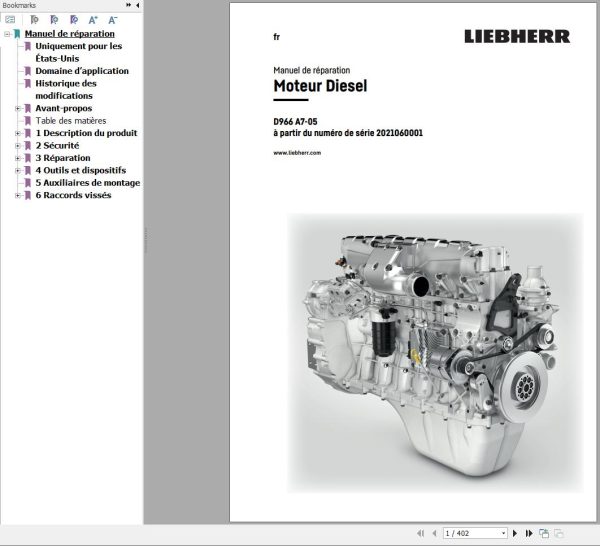Image resolution: width=600 pixels, height=546 pixels.
Task: Click the LIEBHERR logo on the page
Action: pos(517,36)
